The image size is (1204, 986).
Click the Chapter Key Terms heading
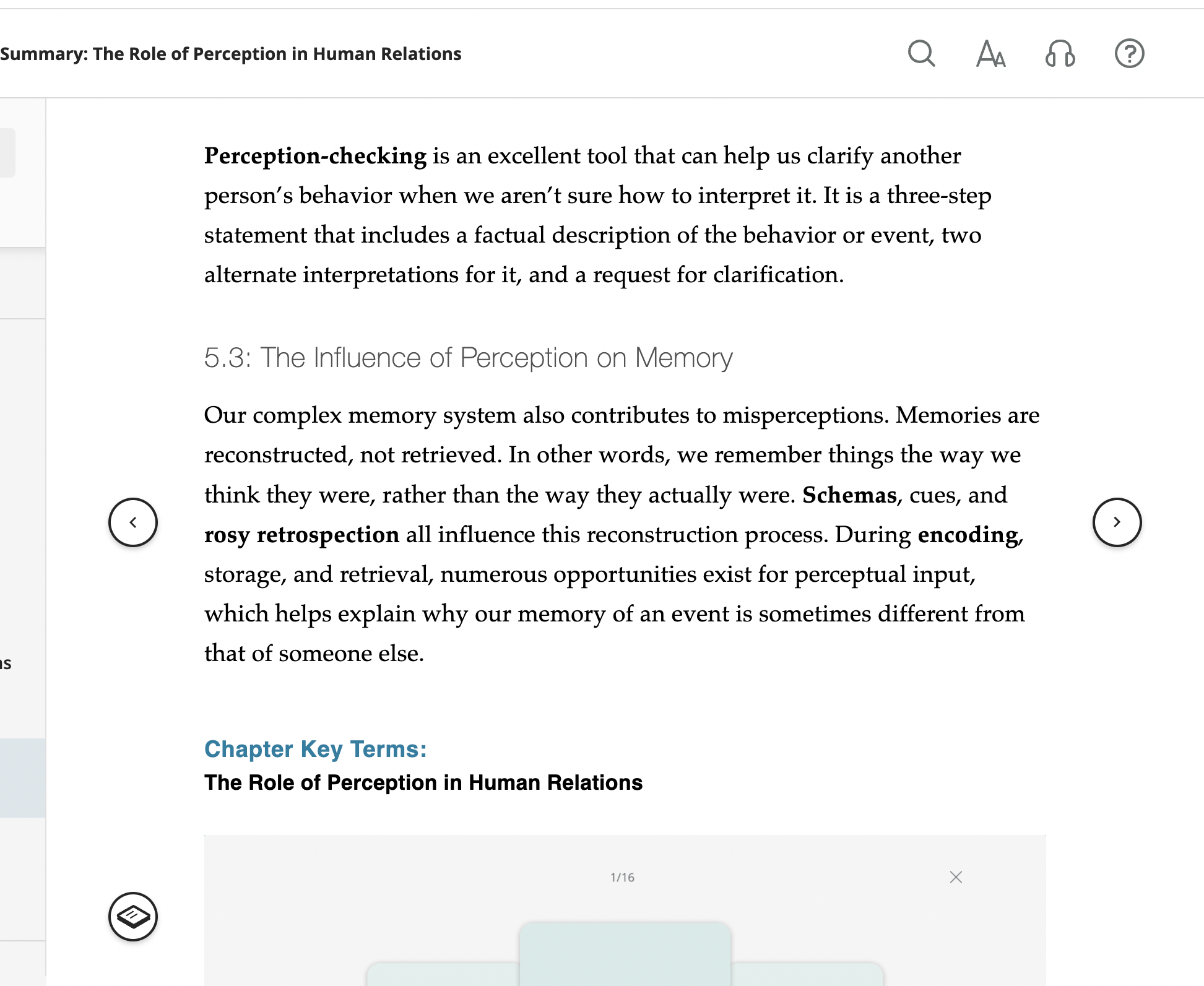point(315,749)
